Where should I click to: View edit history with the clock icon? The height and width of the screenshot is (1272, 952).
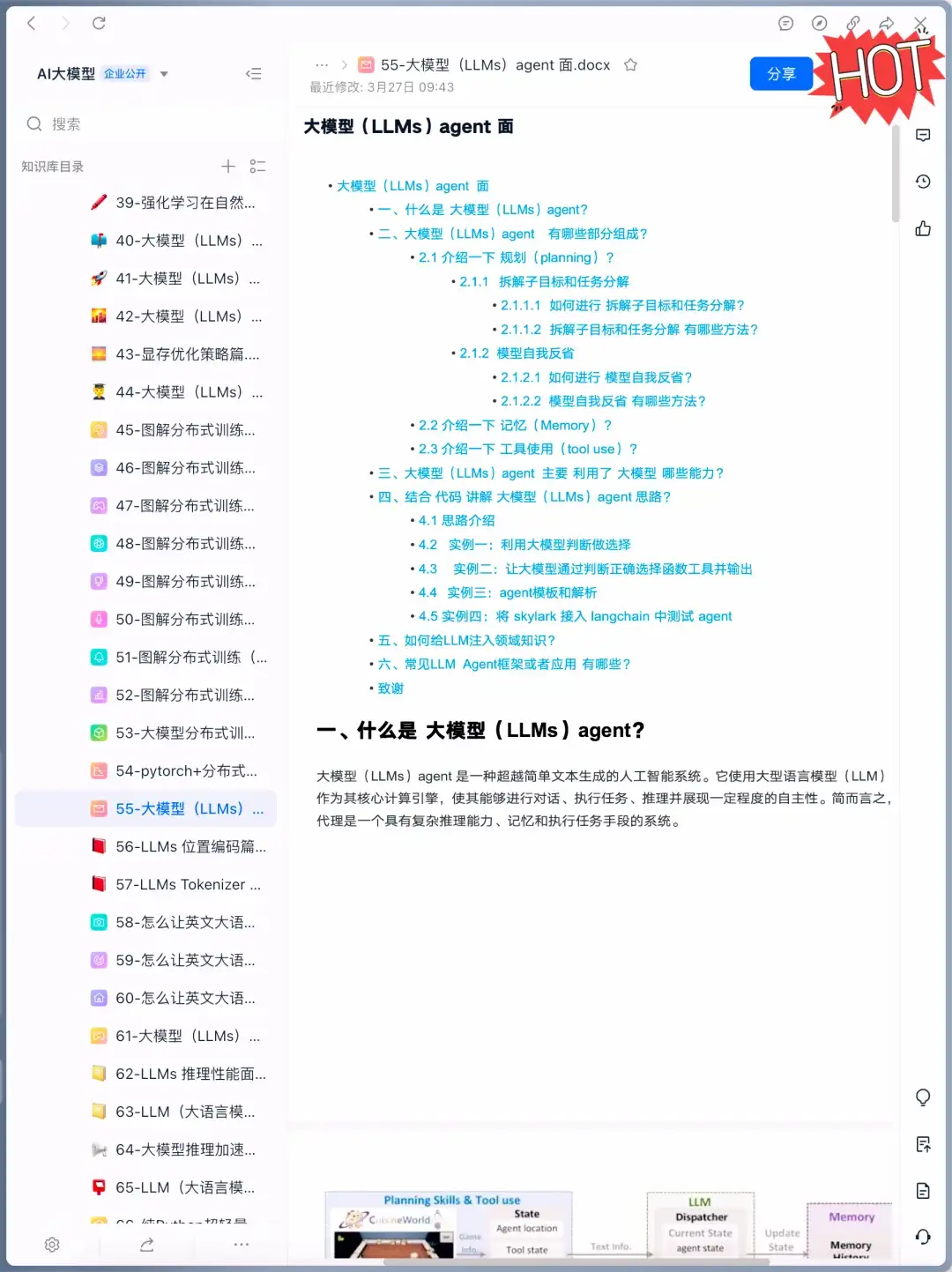click(x=922, y=181)
